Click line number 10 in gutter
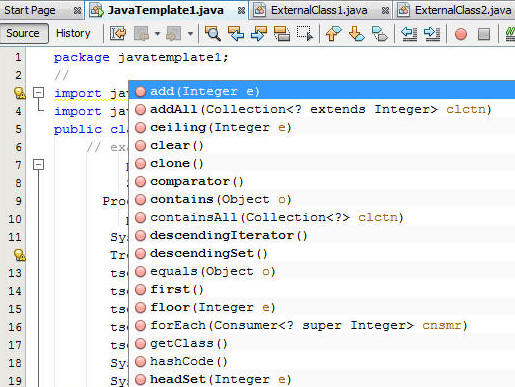The height and width of the screenshot is (387, 515). (15, 219)
